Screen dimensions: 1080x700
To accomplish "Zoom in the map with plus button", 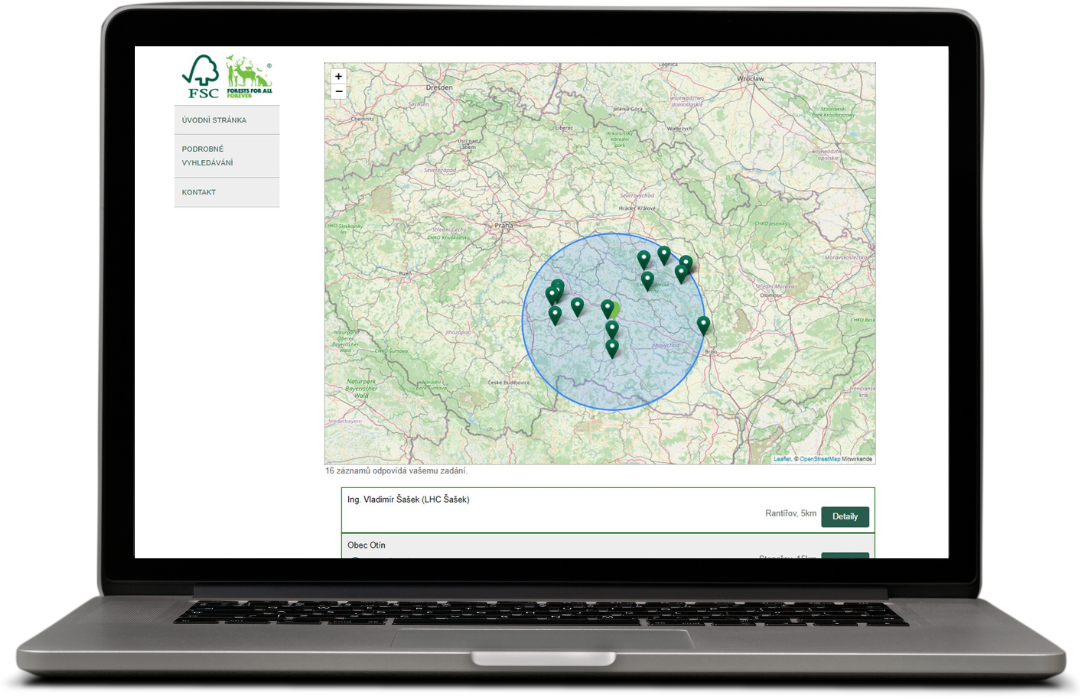I will (x=338, y=76).
